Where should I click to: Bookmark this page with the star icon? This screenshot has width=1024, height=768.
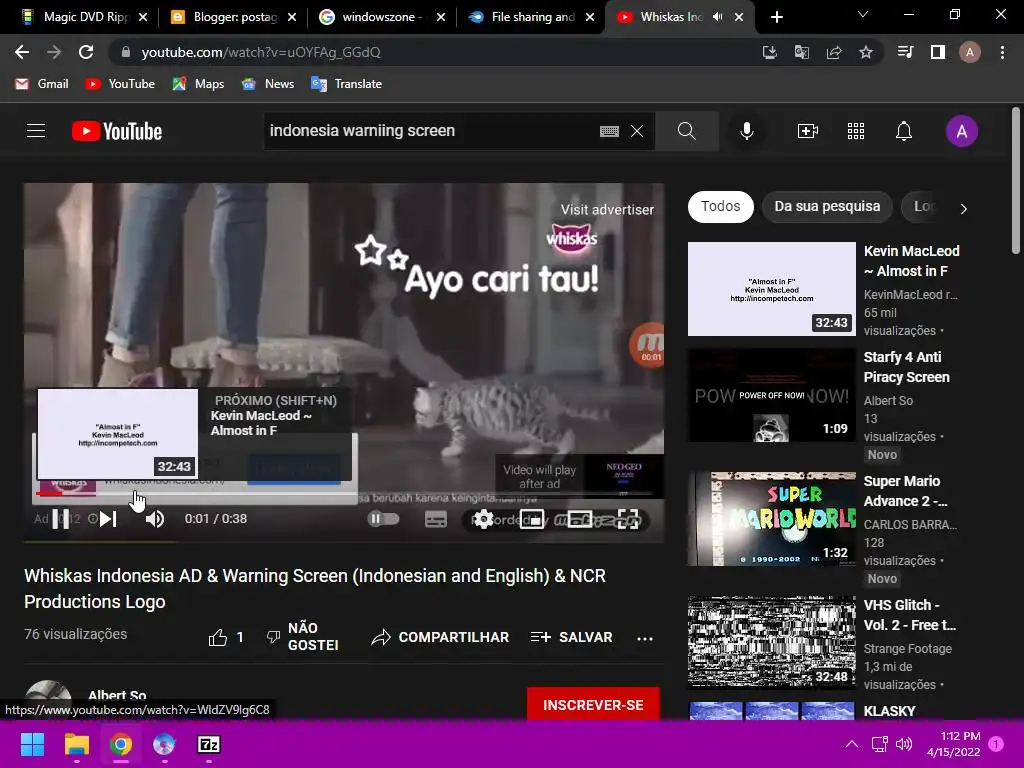[x=866, y=52]
